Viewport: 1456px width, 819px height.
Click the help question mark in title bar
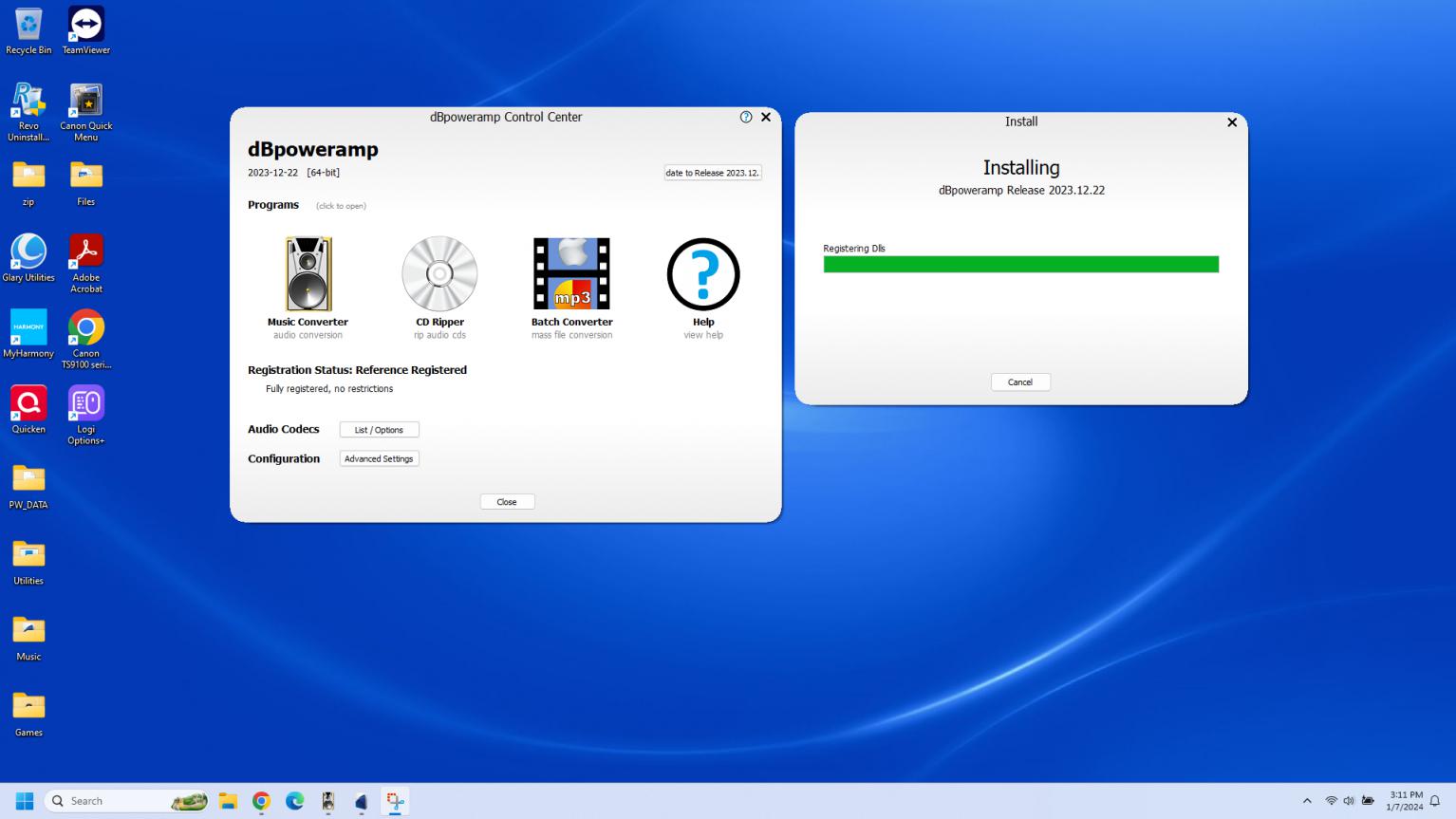[746, 117]
